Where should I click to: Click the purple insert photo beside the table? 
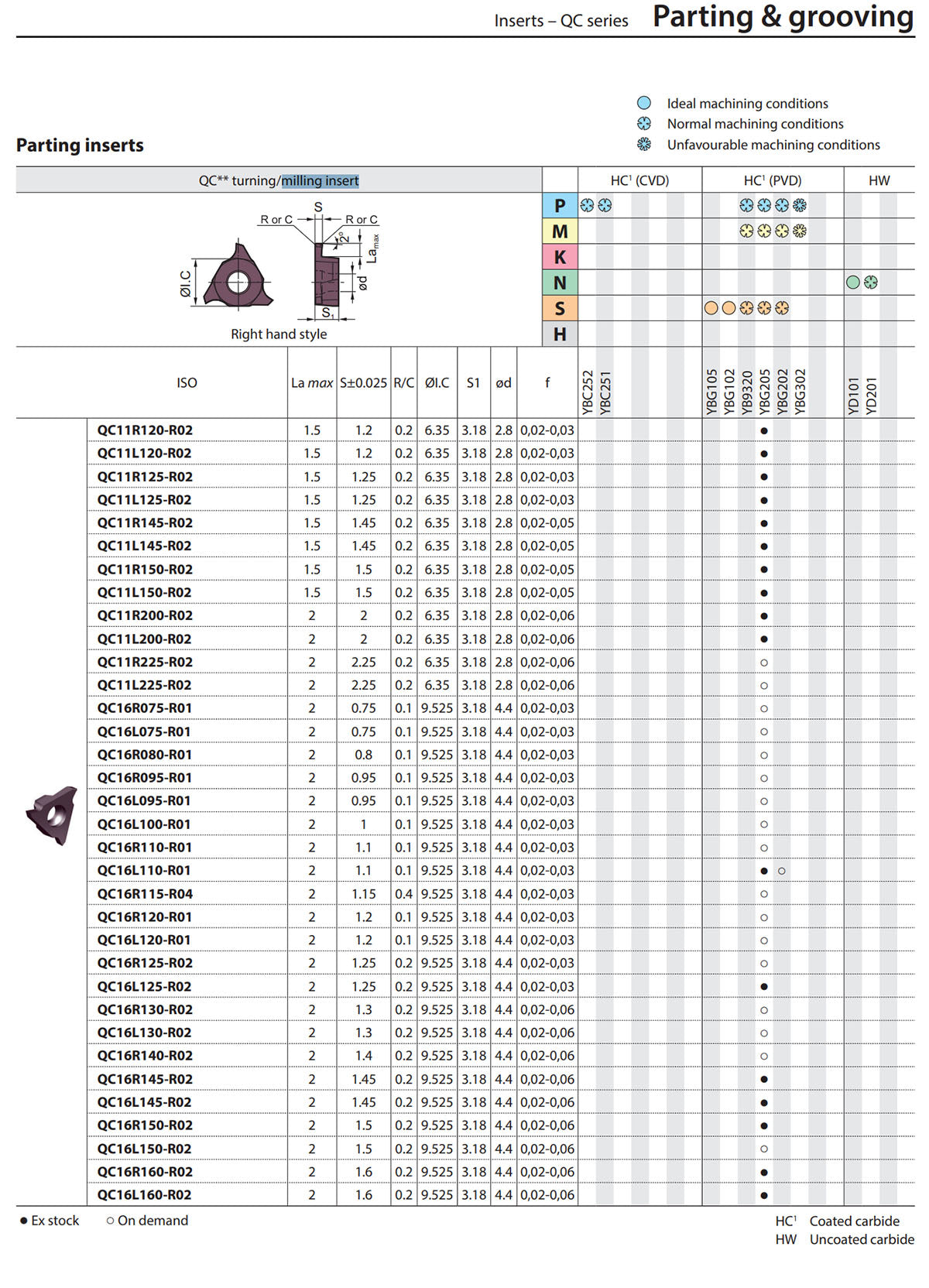point(52,814)
